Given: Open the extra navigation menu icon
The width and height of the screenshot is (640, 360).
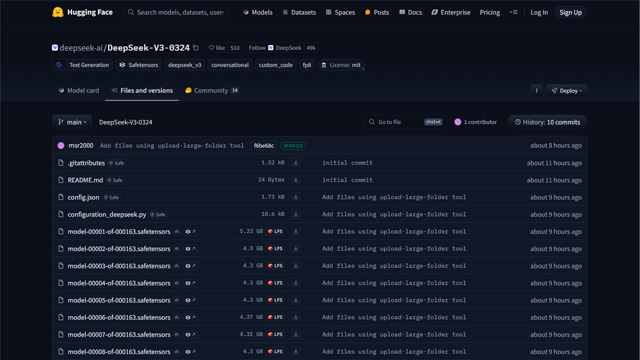Looking at the screenshot, I should tap(513, 12).
